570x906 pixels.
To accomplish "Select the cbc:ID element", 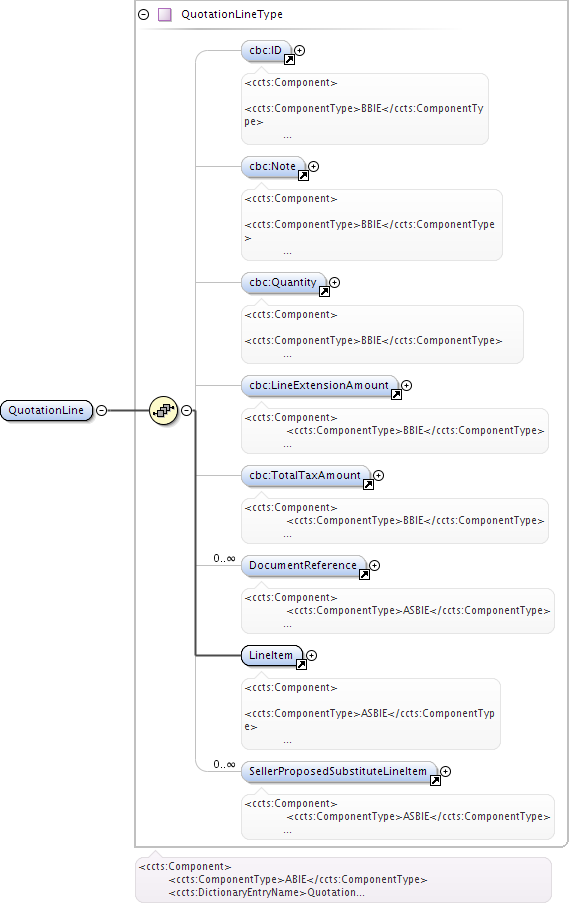I will point(265,50).
